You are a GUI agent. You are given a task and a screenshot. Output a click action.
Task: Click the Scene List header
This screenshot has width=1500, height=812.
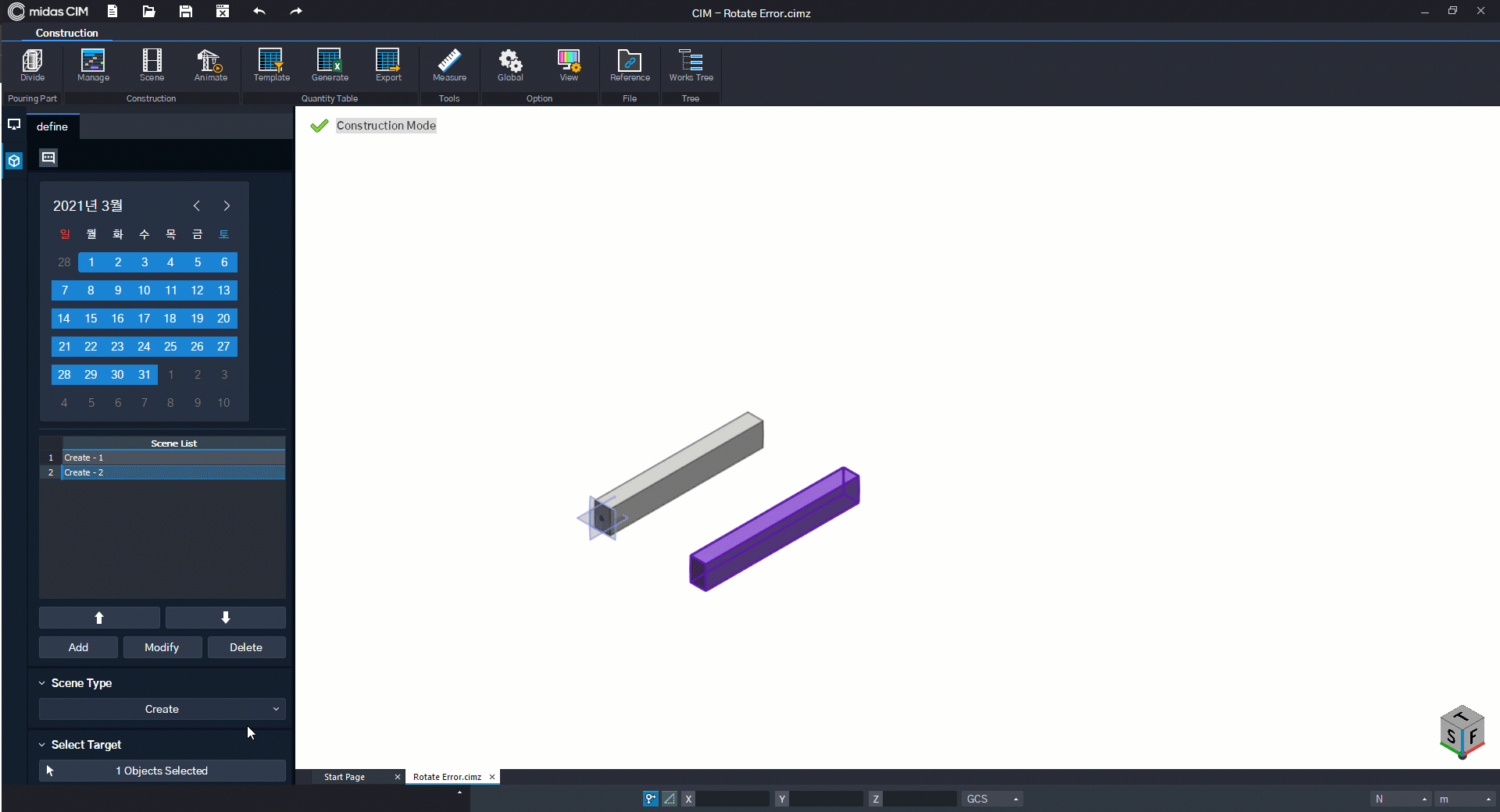pyautogui.click(x=173, y=443)
